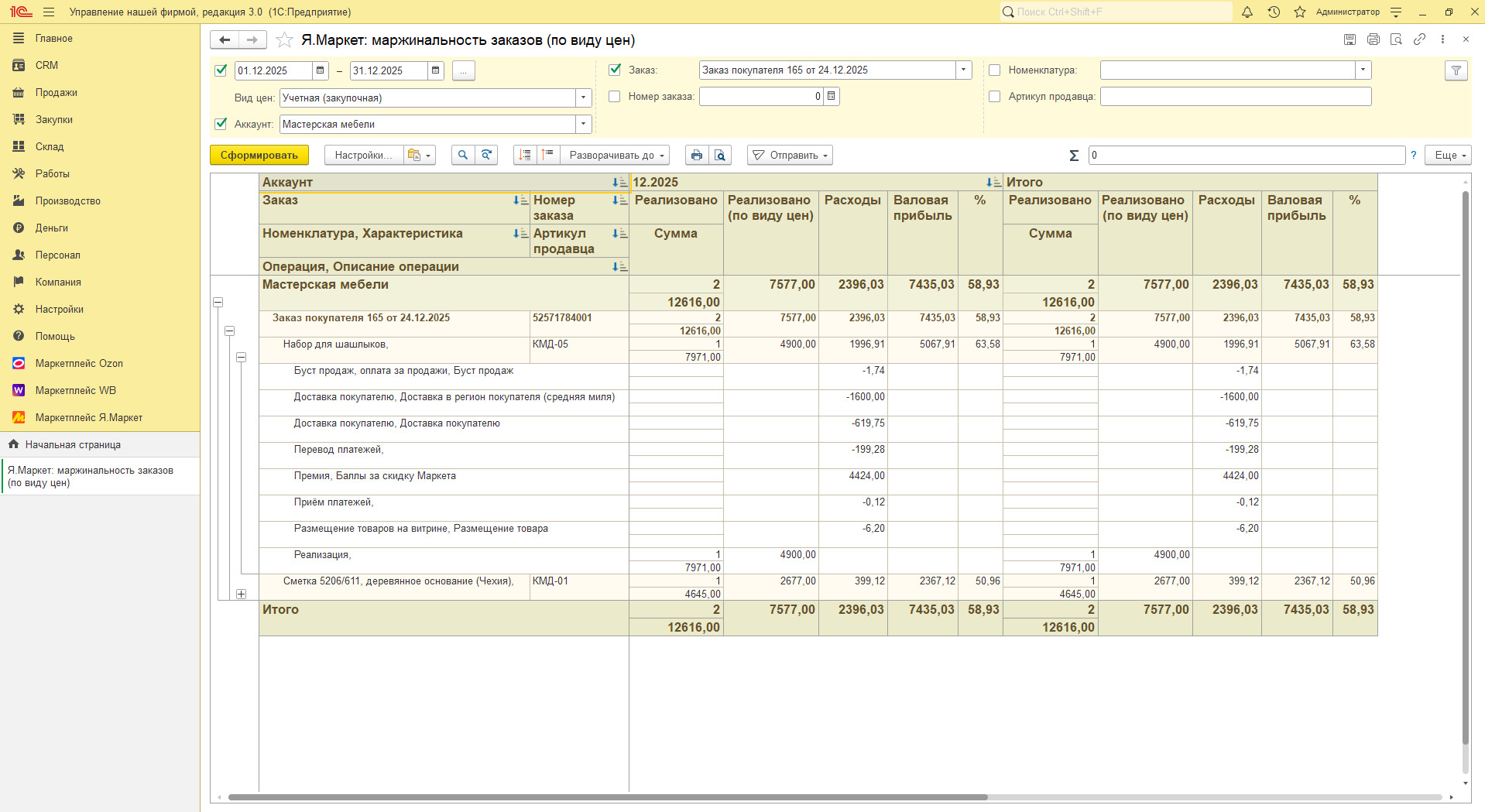1485x812 pixels.
Task: Expand the Разворачивать до dropdown
Action: (616, 156)
